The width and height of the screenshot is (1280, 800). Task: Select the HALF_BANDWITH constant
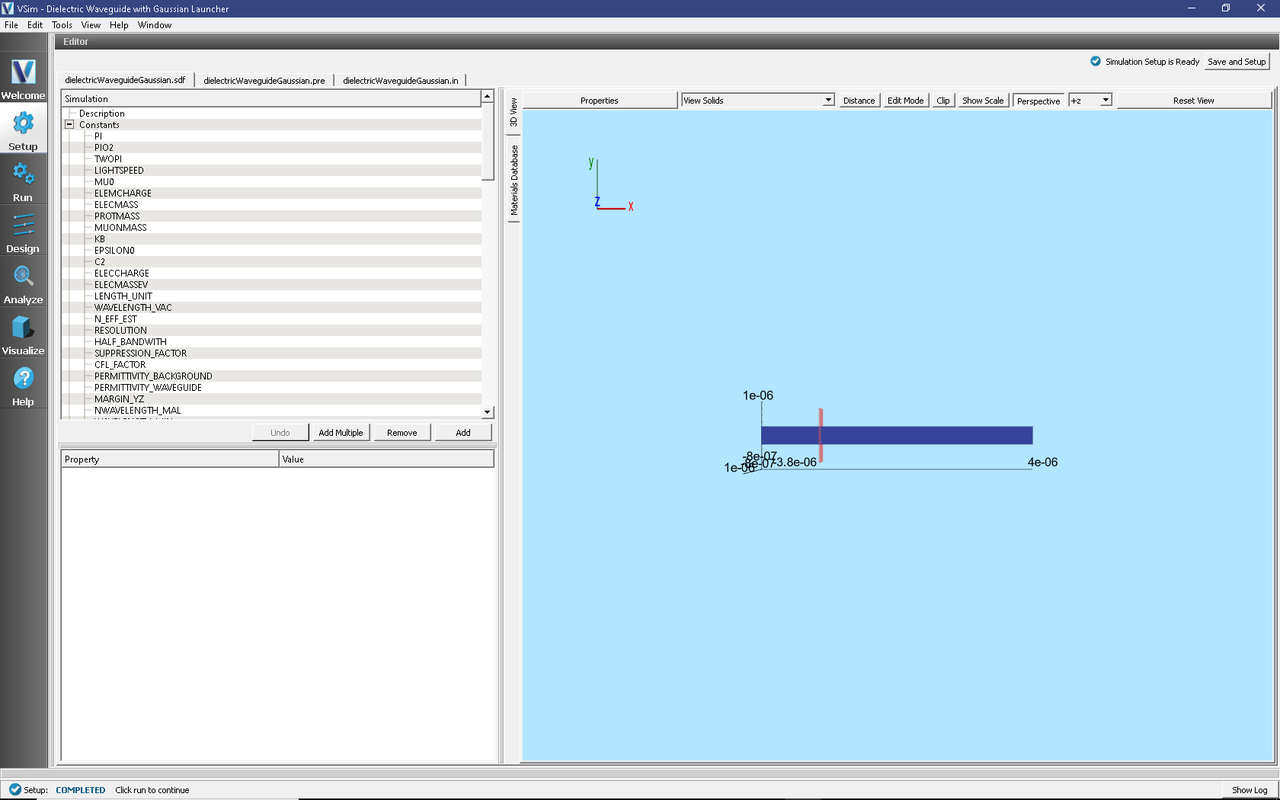pyautogui.click(x=130, y=342)
